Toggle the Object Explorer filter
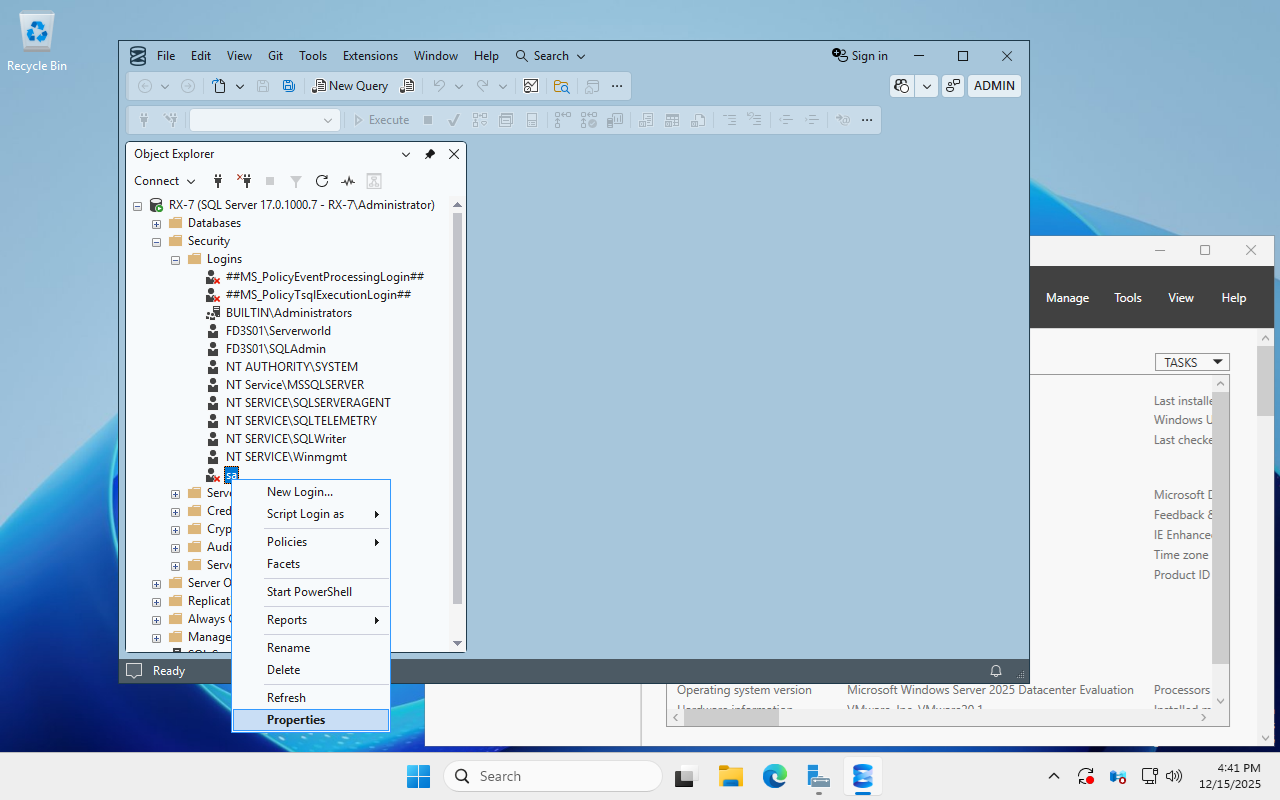 click(295, 181)
